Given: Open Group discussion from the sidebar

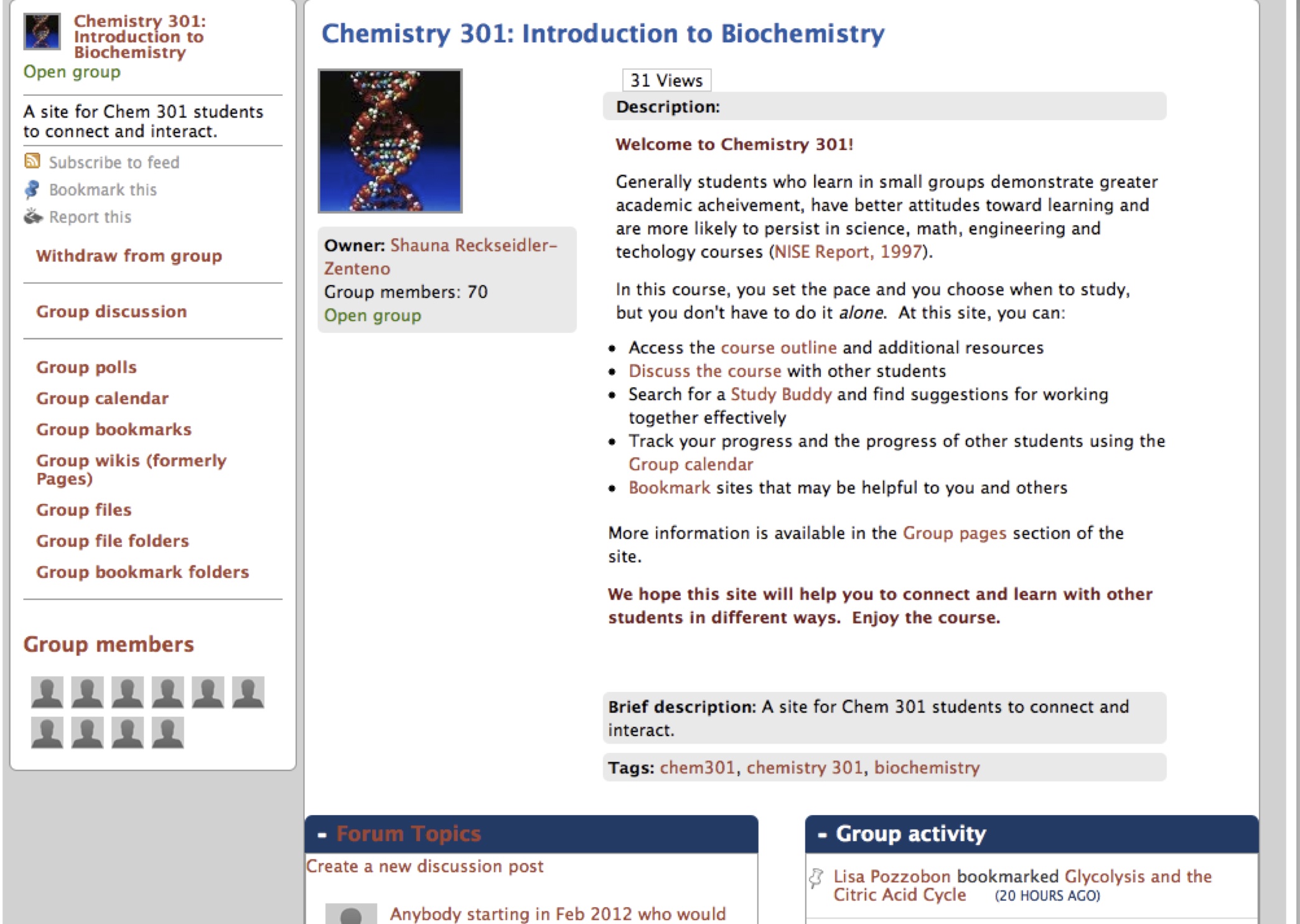Looking at the screenshot, I should [x=111, y=311].
